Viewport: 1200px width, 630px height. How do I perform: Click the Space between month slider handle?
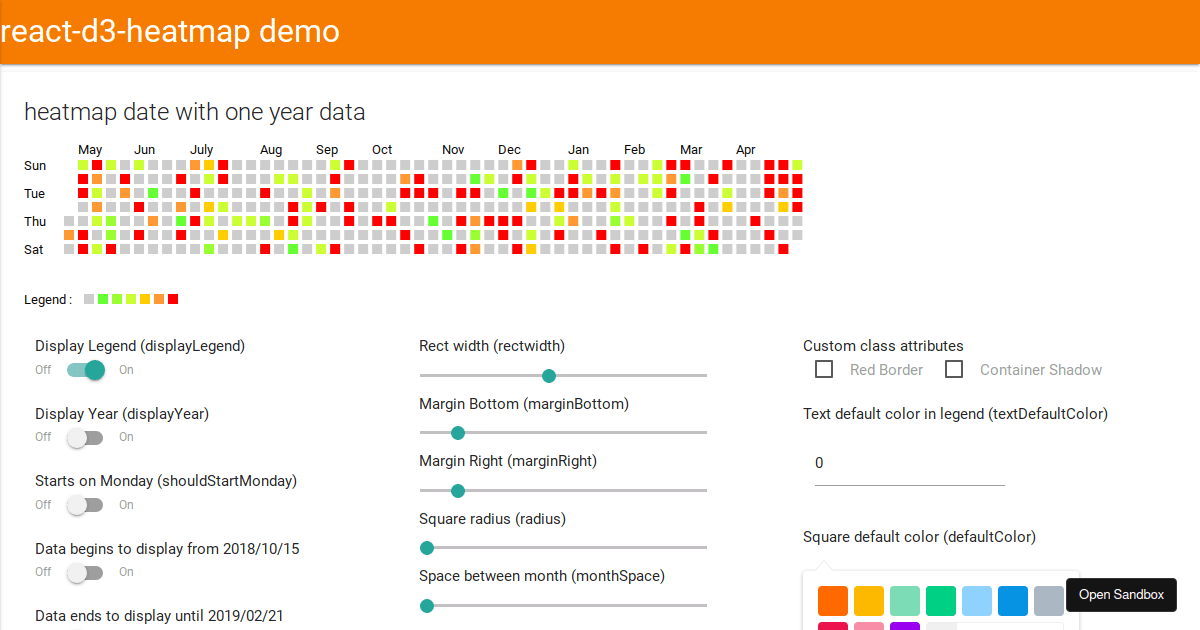tap(427, 606)
